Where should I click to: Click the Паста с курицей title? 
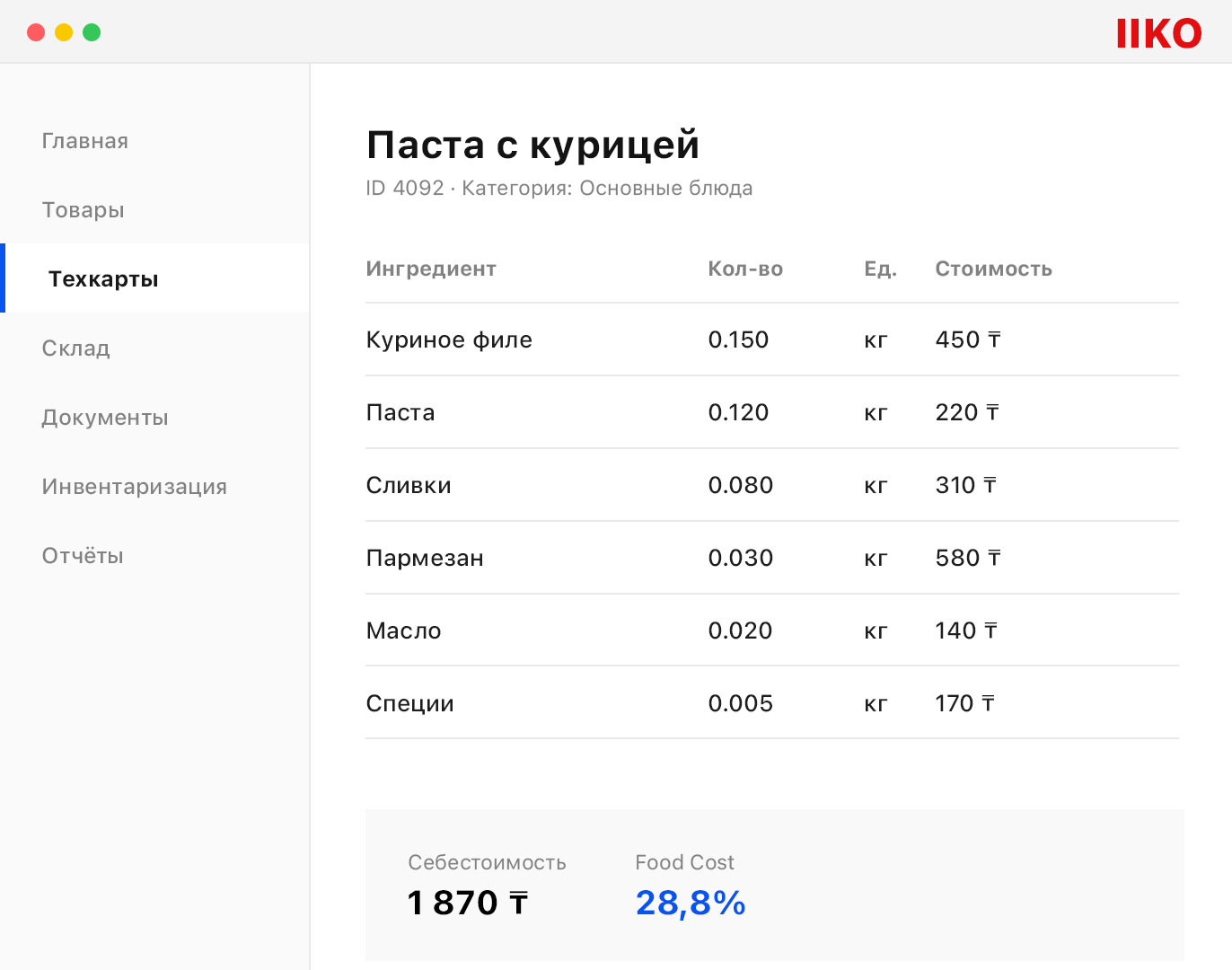(x=532, y=145)
